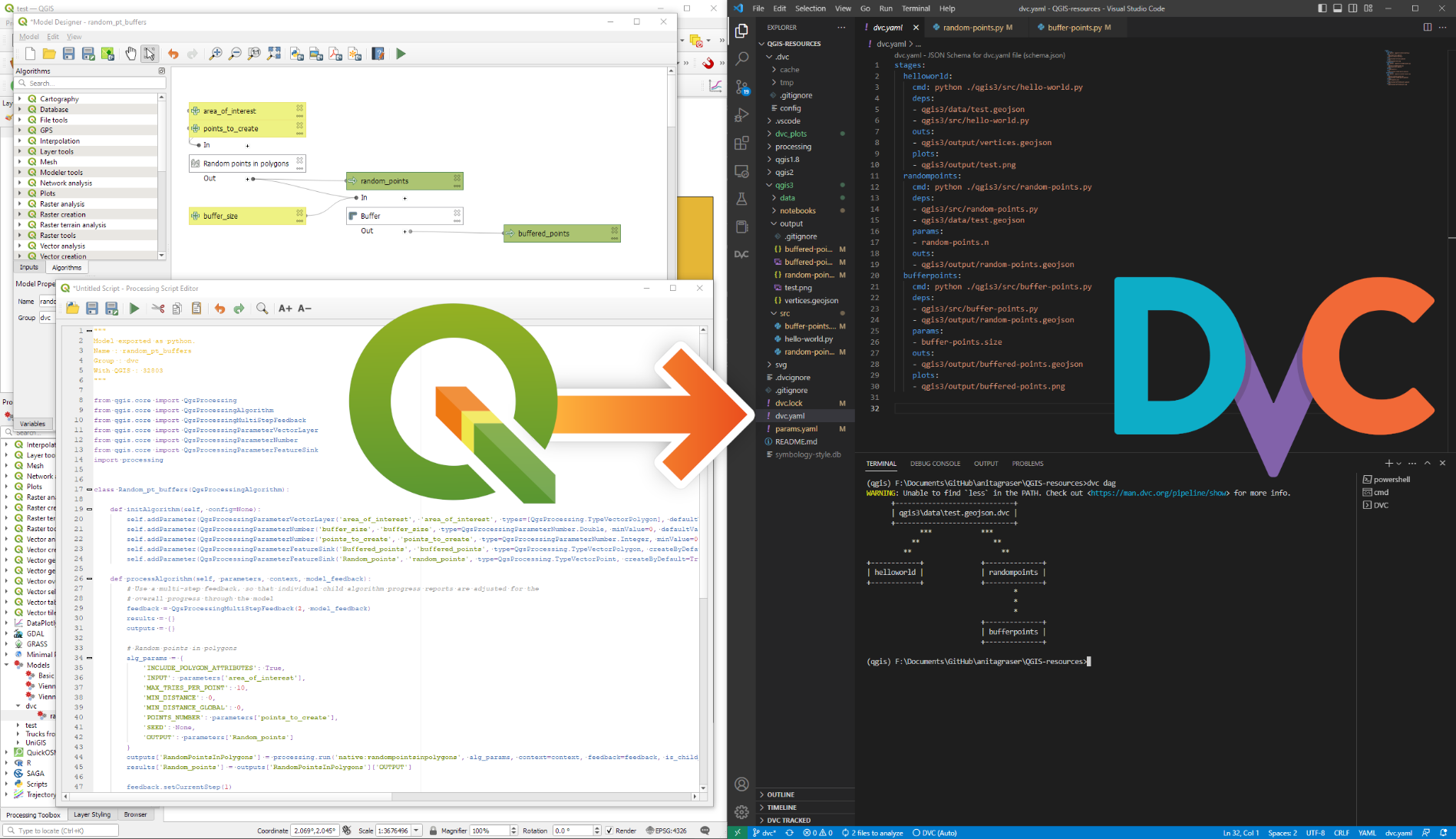The width and height of the screenshot is (1456, 839).
Task: Switch to buffer-points.py editor tab
Action: pyautogui.click(x=1078, y=28)
